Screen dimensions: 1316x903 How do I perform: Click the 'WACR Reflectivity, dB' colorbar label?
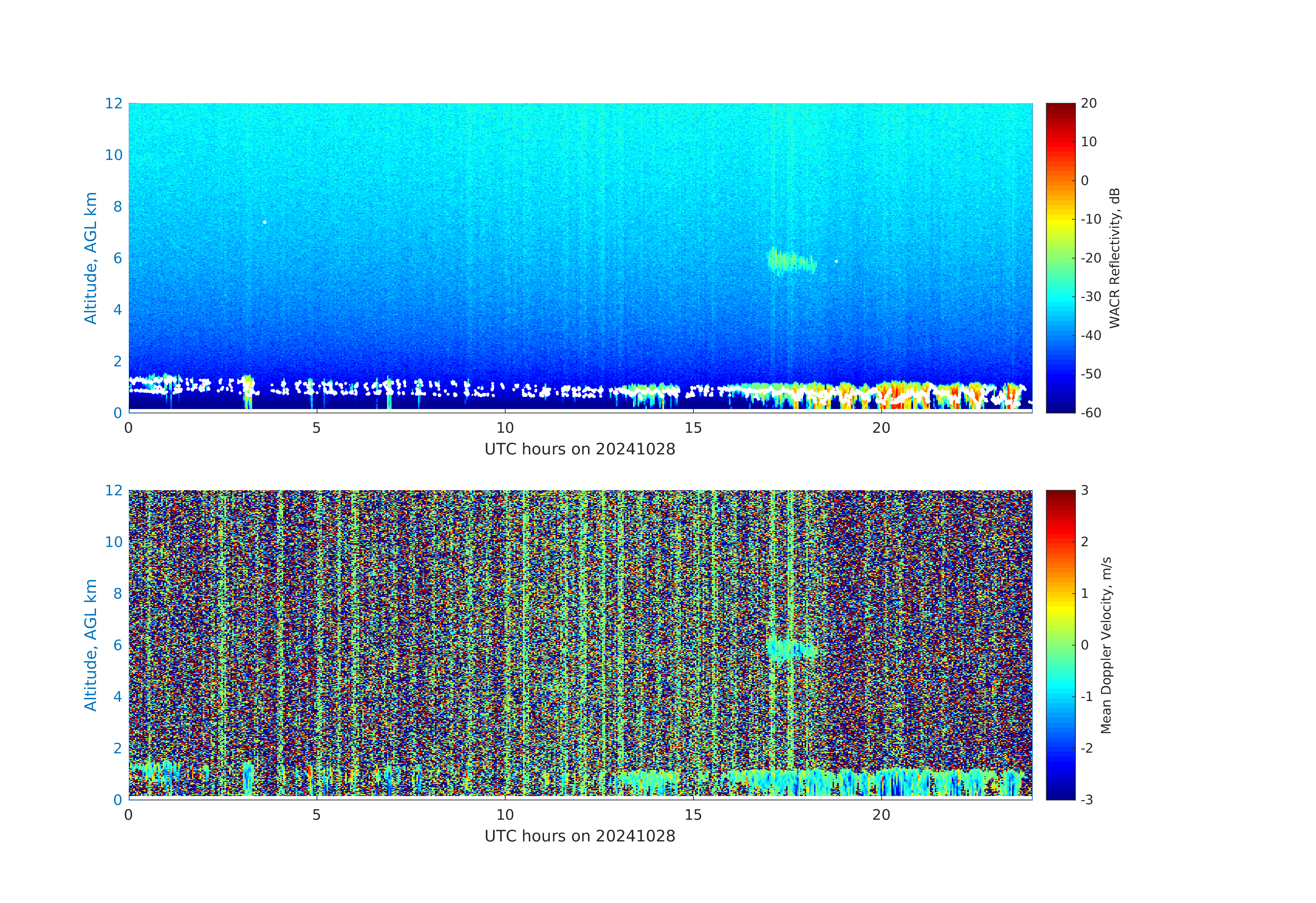(x=1114, y=258)
